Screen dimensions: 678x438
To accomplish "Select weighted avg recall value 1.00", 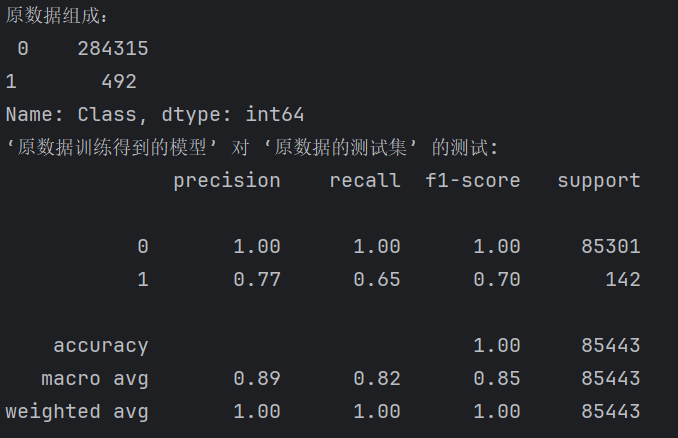I will pos(377,412).
